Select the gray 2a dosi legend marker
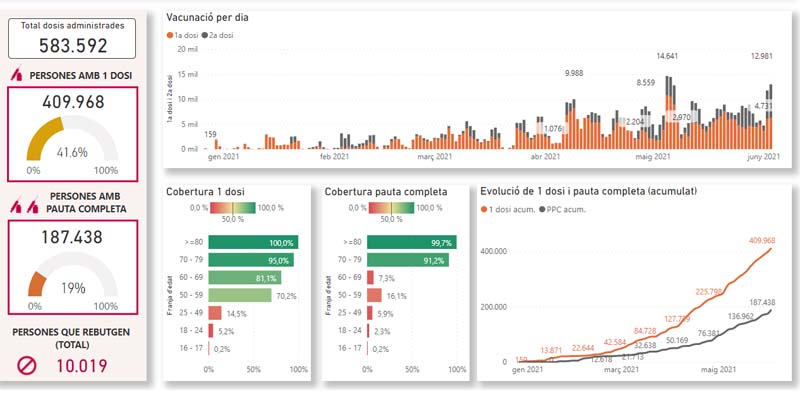Screen dimensions: 800x393 pyautogui.click(x=205, y=36)
